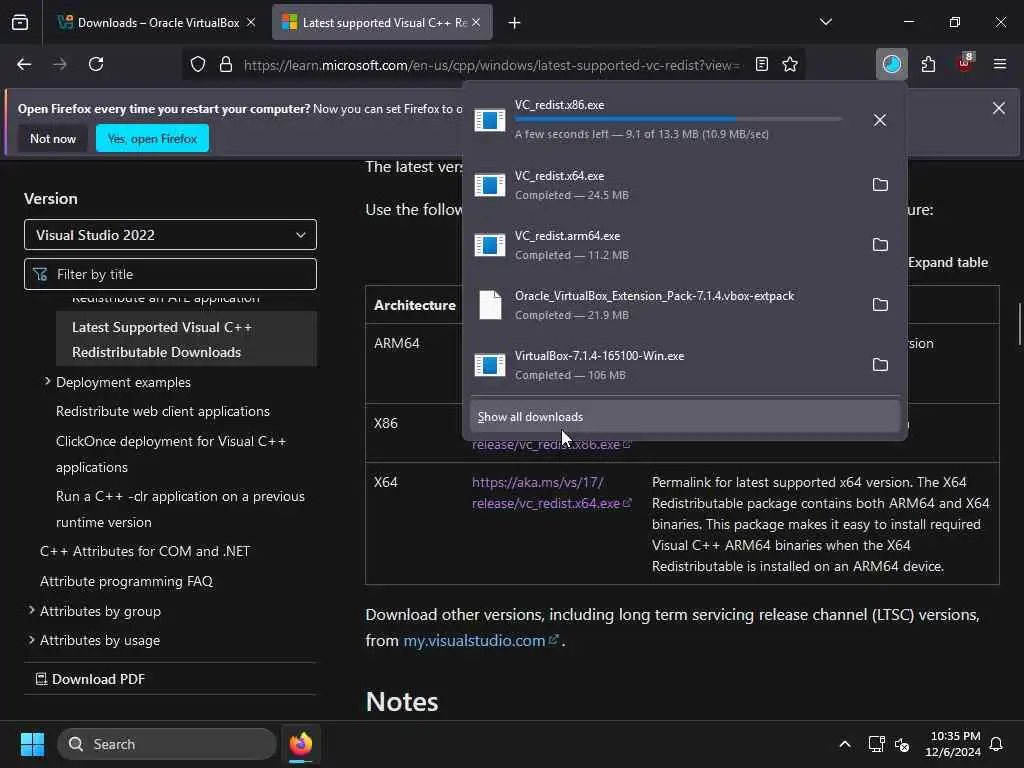Click Yes, open Firefox button
Viewport: 1024px width, 768px height.
pyautogui.click(x=152, y=138)
